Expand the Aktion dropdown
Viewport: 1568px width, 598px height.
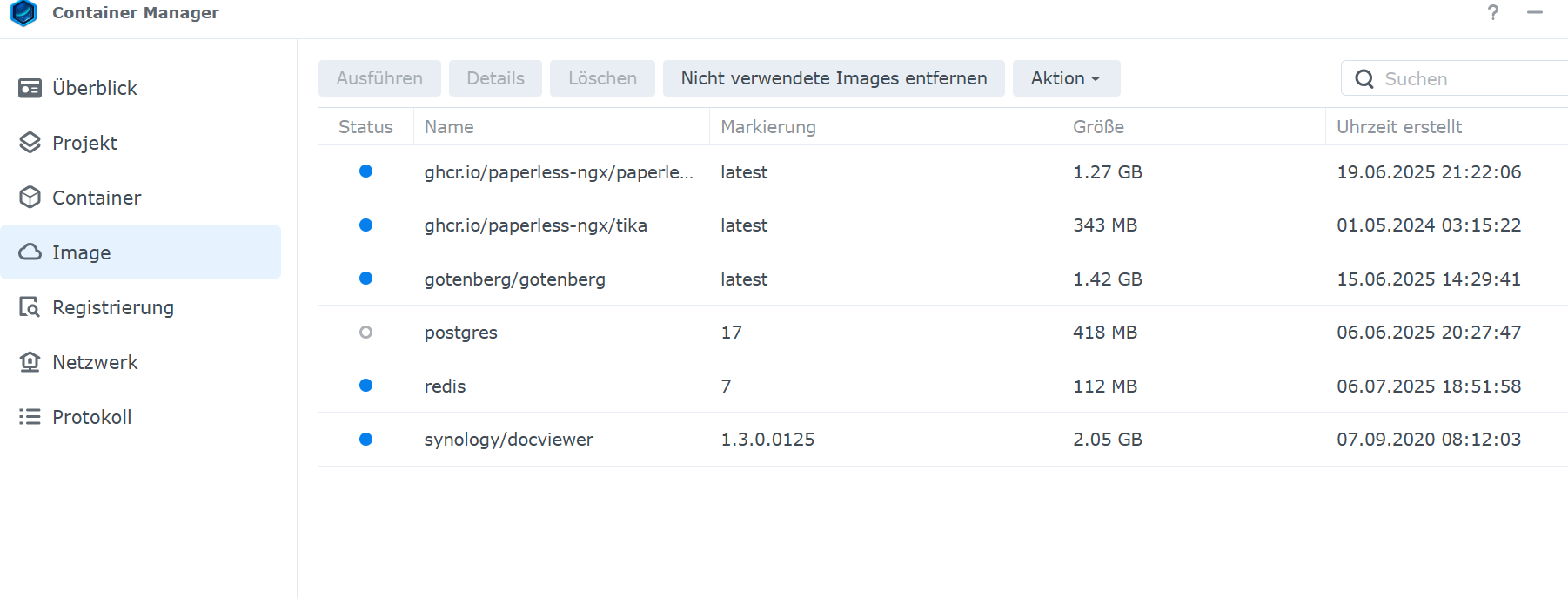click(x=1066, y=78)
